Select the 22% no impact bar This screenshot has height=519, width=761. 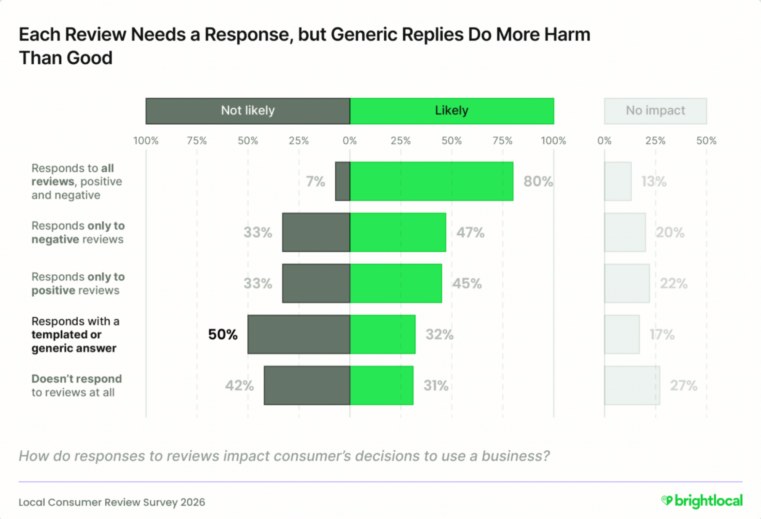(x=627, y=284)
